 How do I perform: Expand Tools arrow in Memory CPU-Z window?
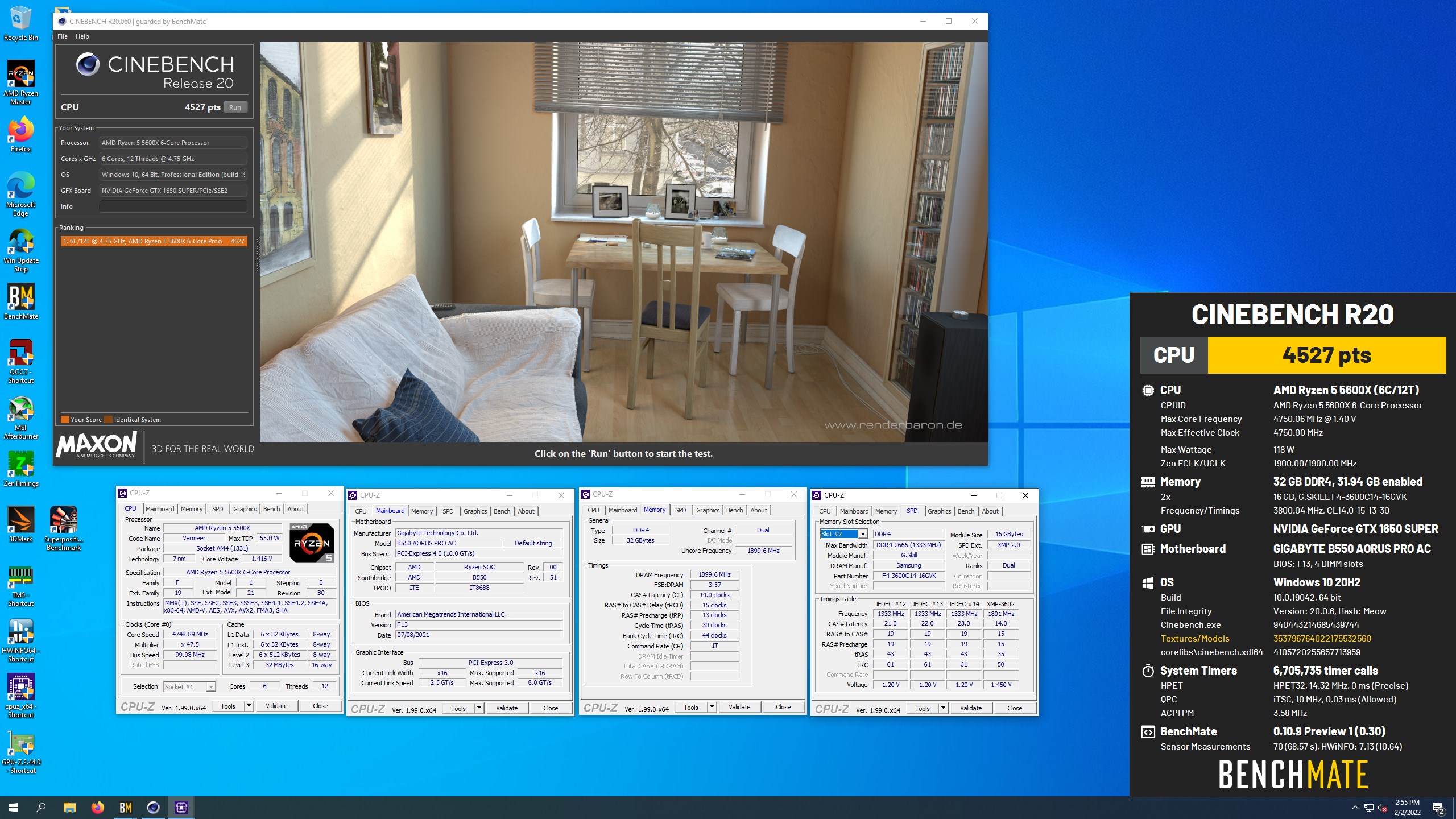tap(712, 707)
